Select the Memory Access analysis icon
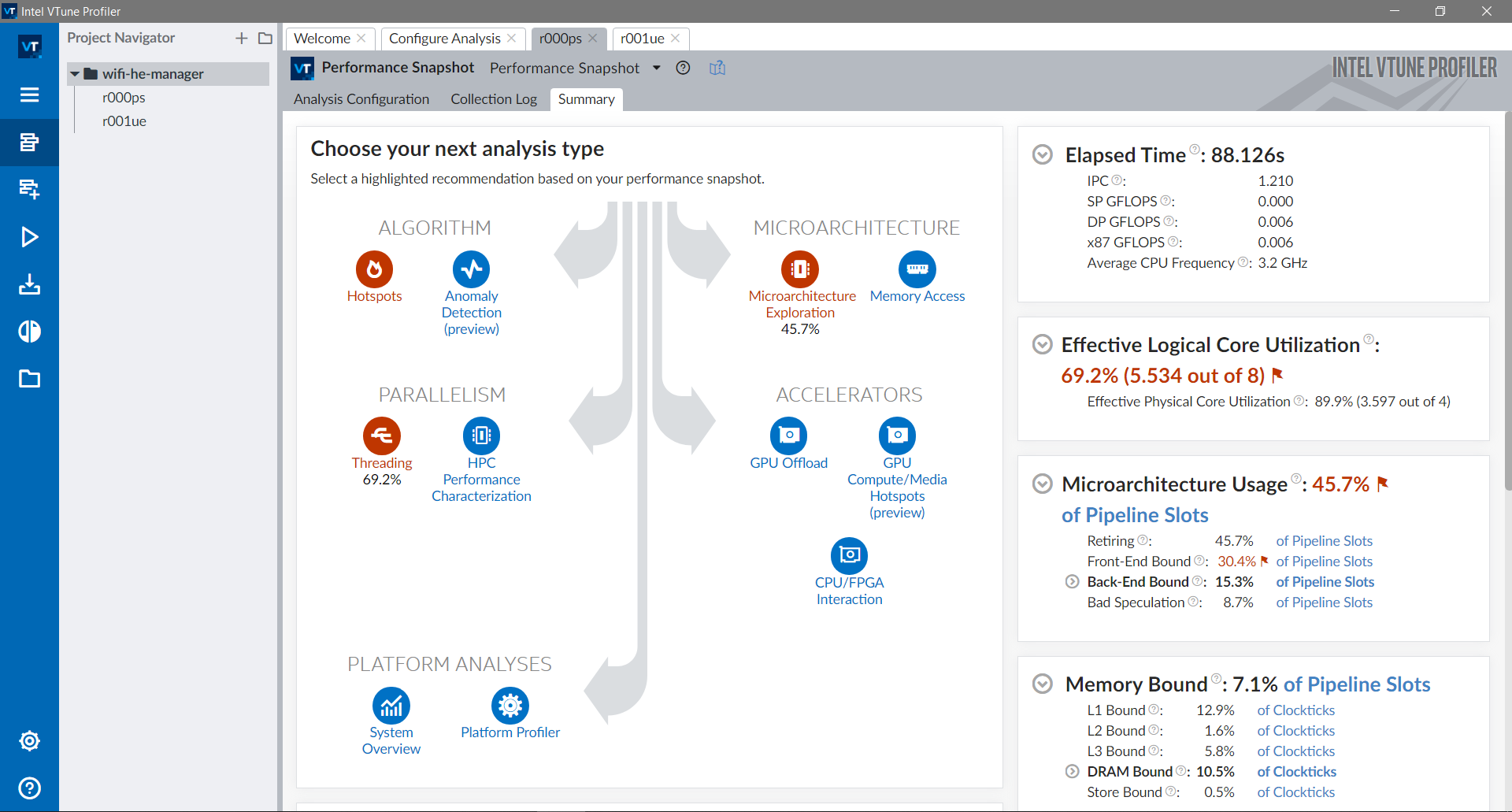Image resolution: width=1512 pixels, height=812 pixels. pos(917,269)
